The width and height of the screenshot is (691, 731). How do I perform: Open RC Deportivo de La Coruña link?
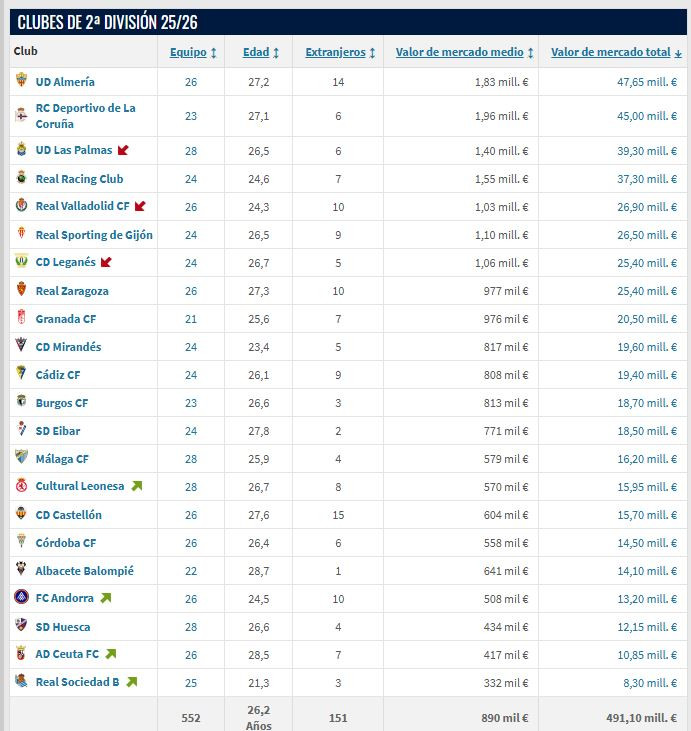click(x=86, y=116)
